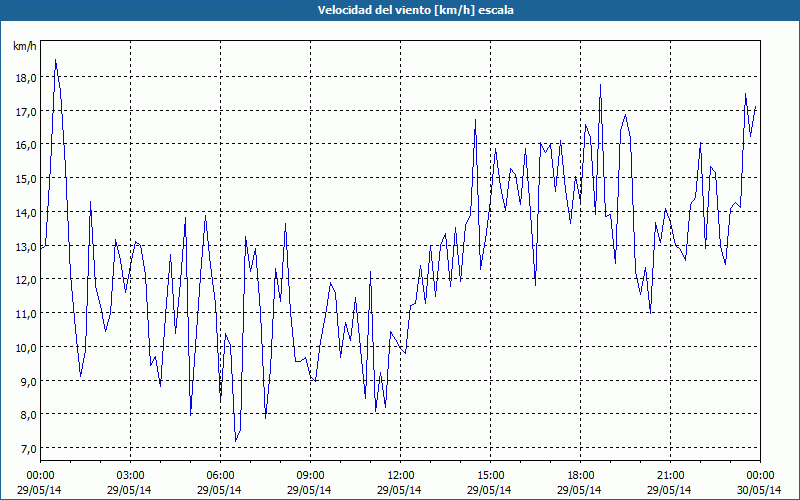Screen dimensions: 800x500
Task: Pick the '7,0' y-axis tick label
Action: (x=29, y=448)
